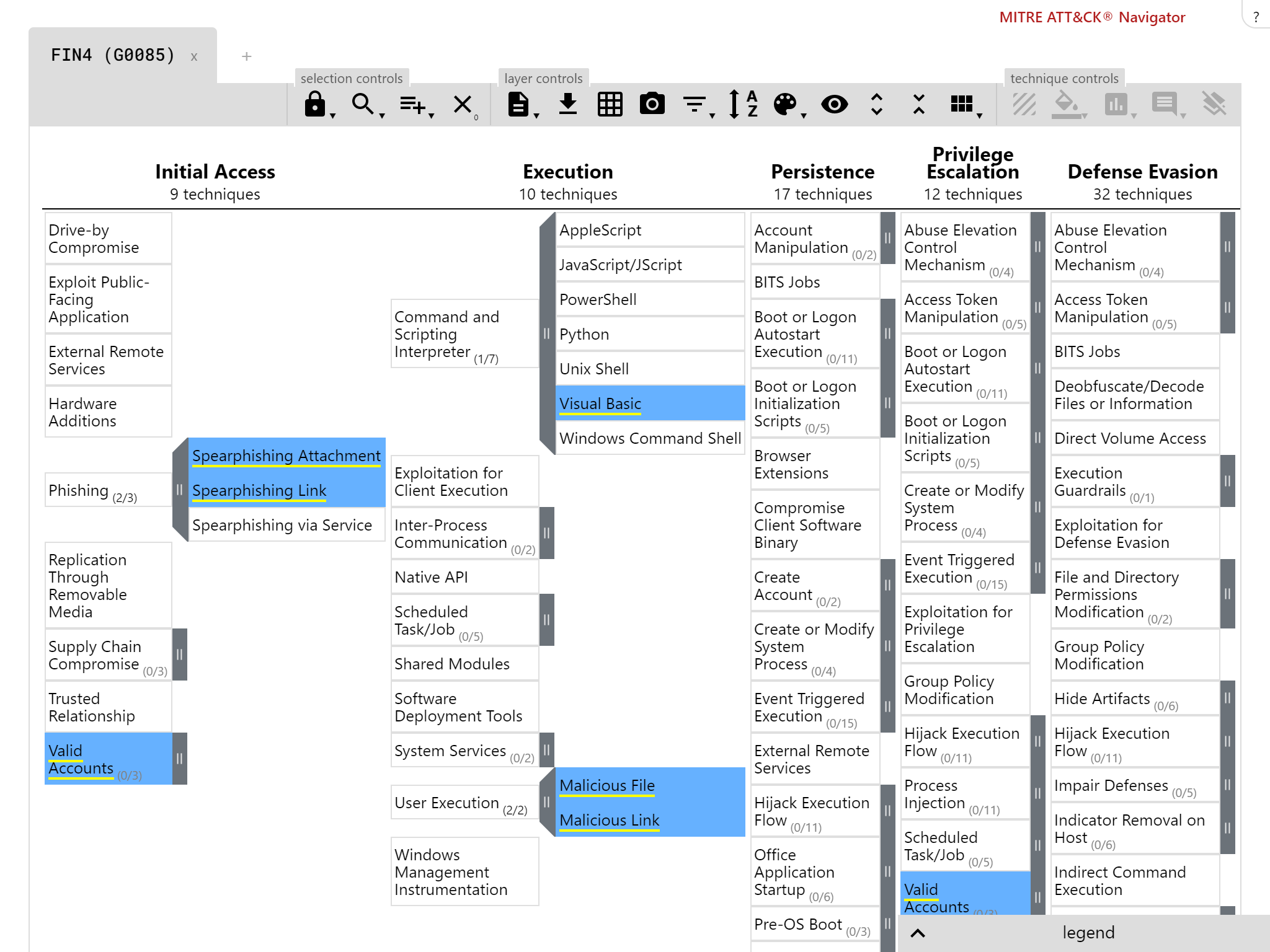Select the PowerShell sub-technique

coord(651,299)
